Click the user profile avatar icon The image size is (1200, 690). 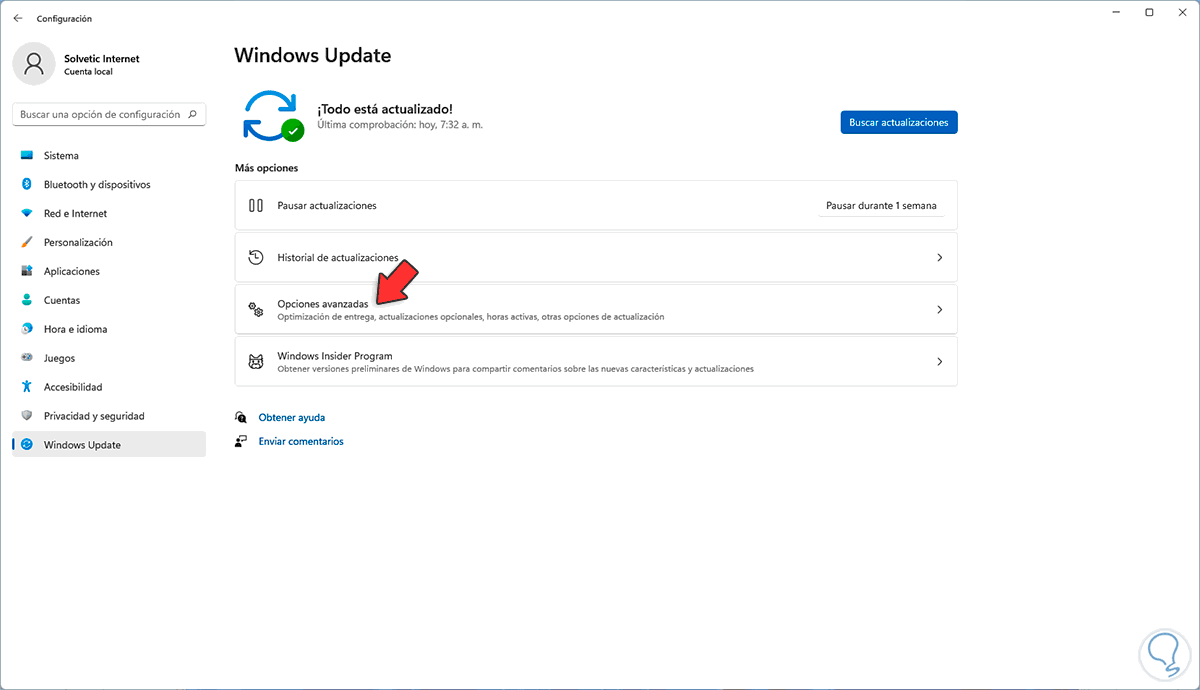[x=34, y=64]
